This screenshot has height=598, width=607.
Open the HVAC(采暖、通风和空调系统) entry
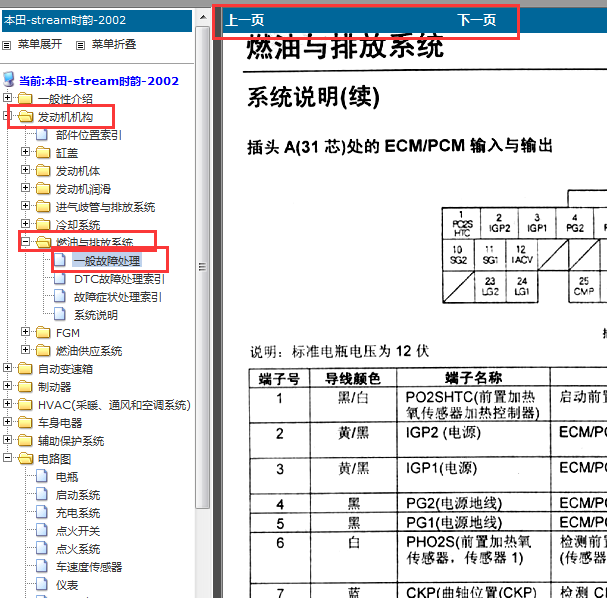click(x=114, y=405)
